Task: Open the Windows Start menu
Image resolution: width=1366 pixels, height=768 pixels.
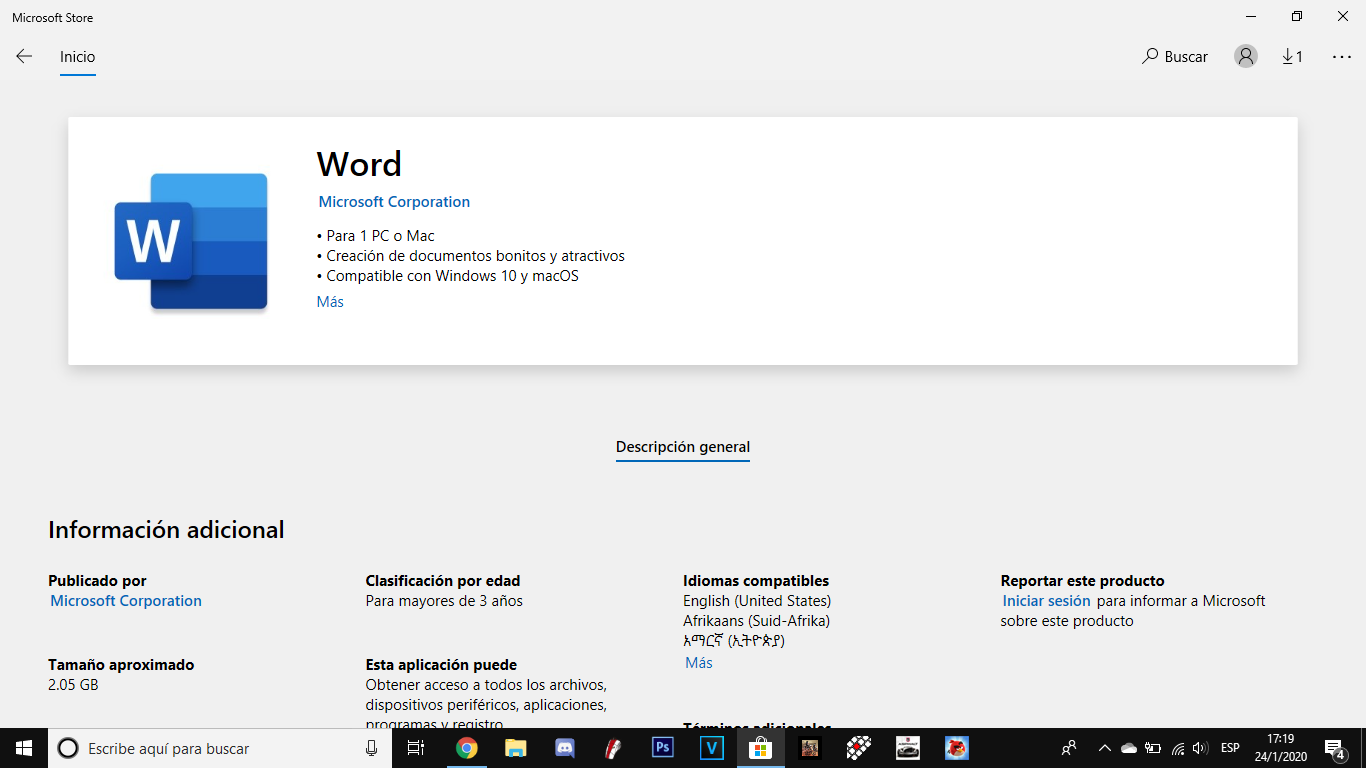Action: pyautogui.click(x=24, y=748)
